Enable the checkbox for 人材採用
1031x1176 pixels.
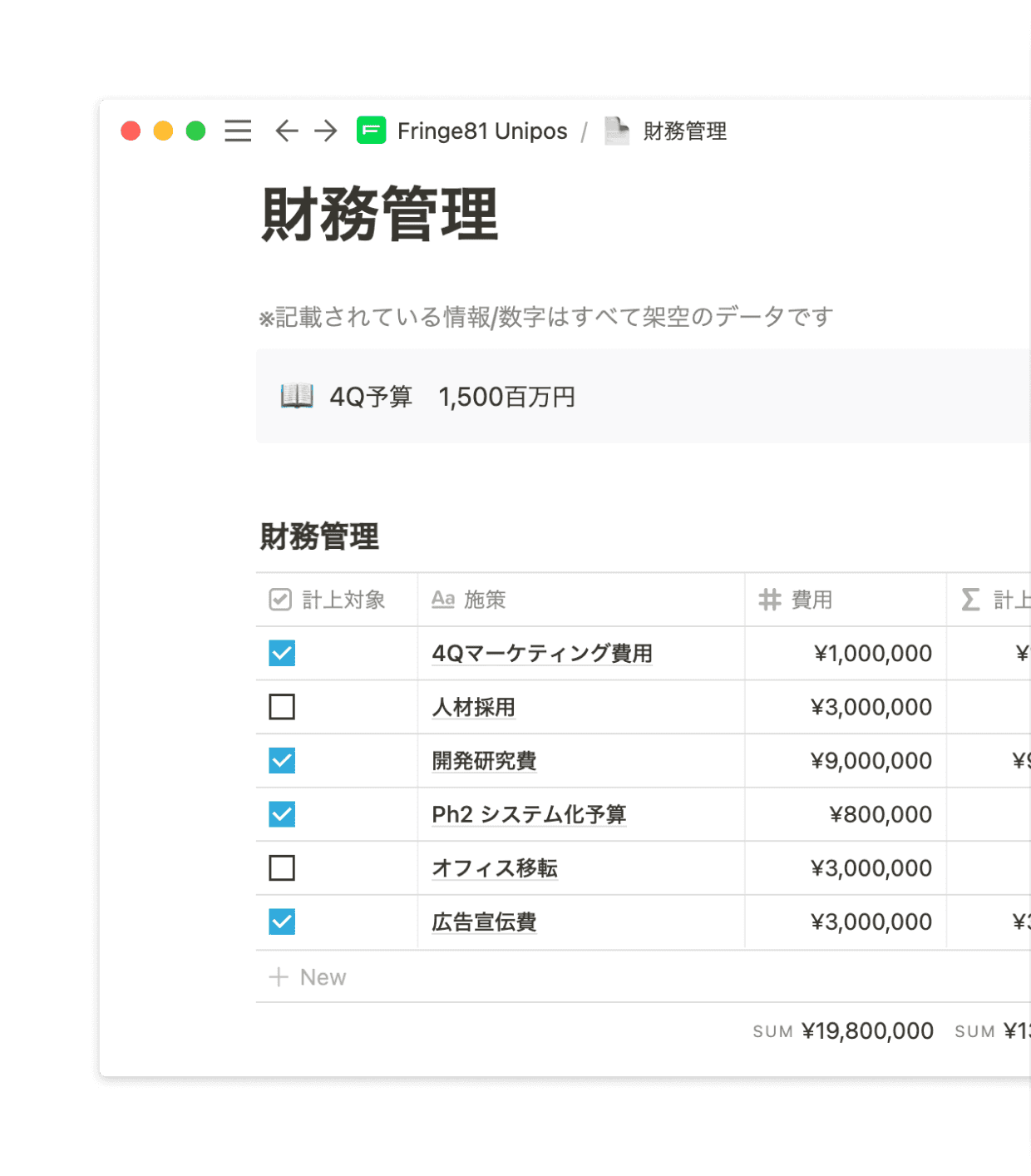tap(282, 707)
